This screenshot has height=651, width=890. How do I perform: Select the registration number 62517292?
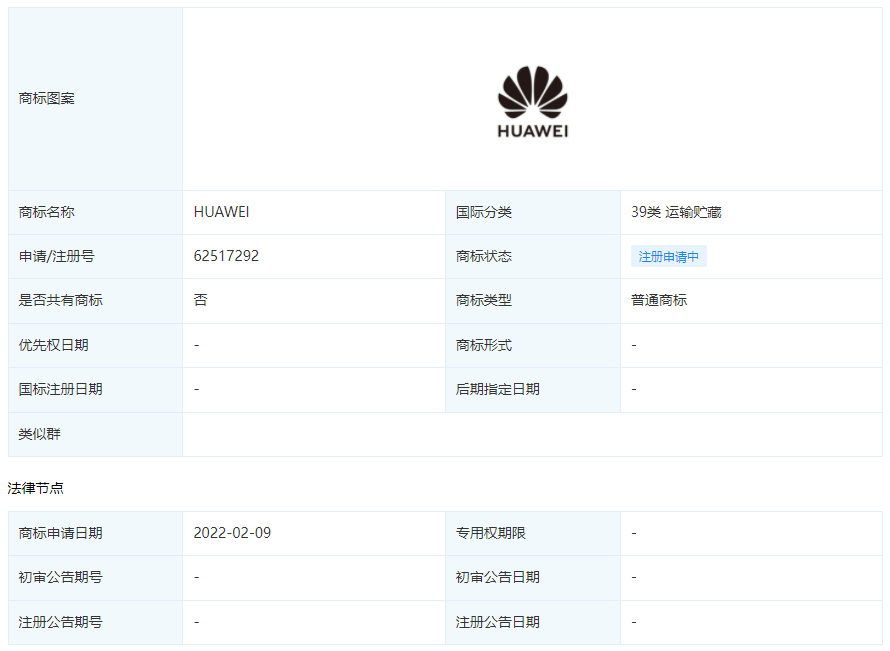click(226, 256)
